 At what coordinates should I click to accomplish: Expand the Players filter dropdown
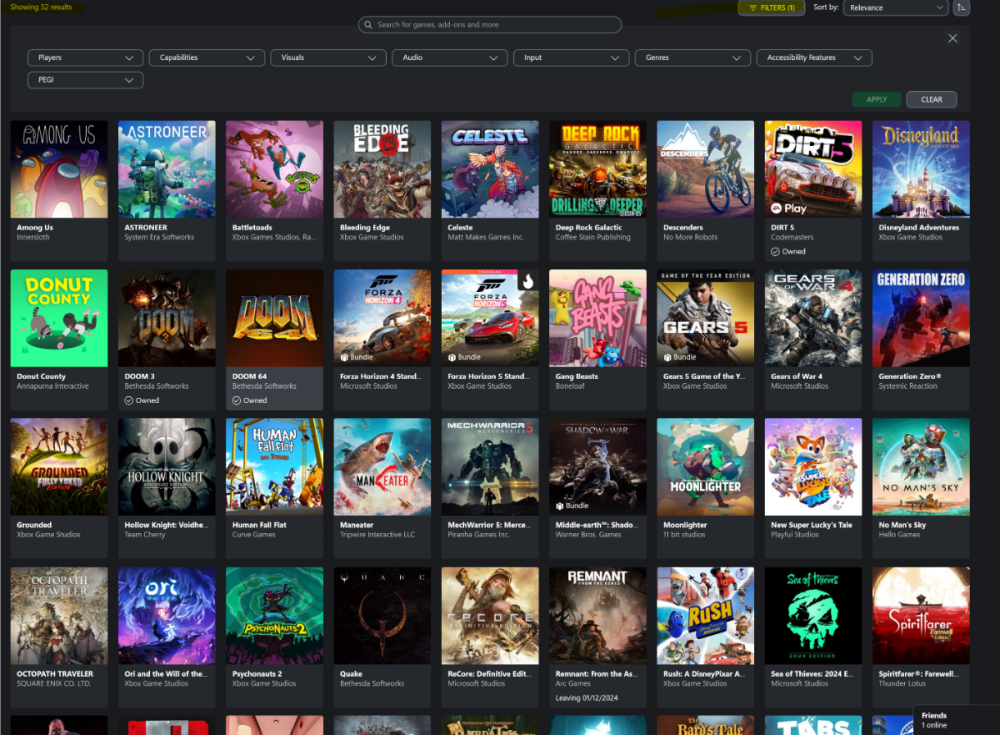[85, 58]
